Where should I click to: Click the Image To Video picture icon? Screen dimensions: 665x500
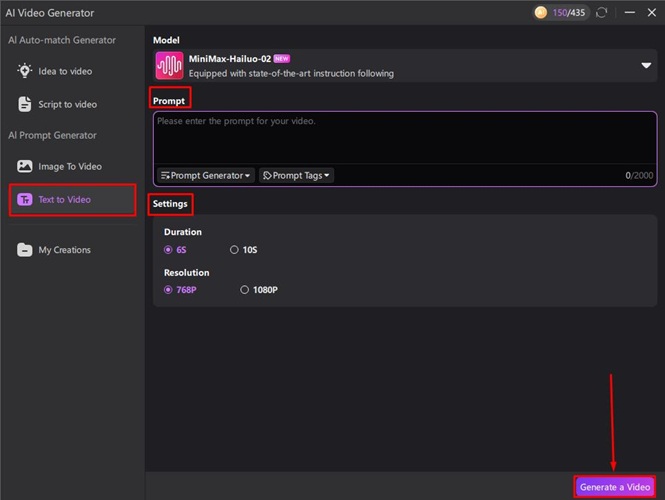point(25,167)
